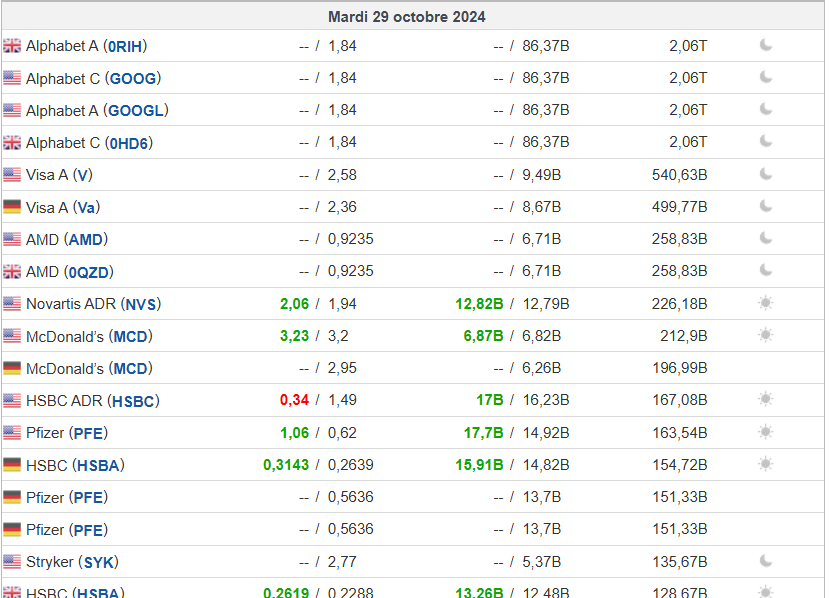829x598 pixels.
Task: Click the sun icon in Novartis ADR (NVS) row
Action: tap(766, 303)
